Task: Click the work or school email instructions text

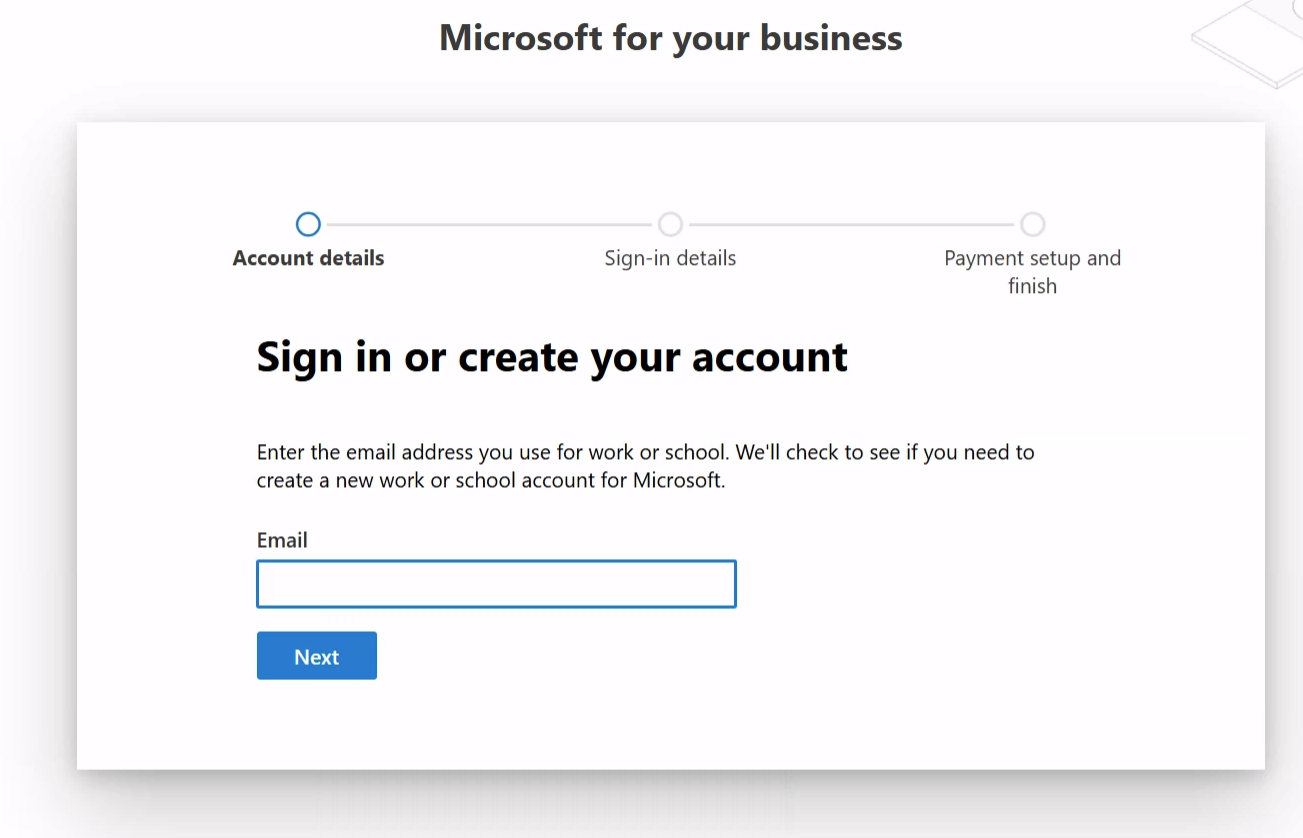Action: coord(646,466)
